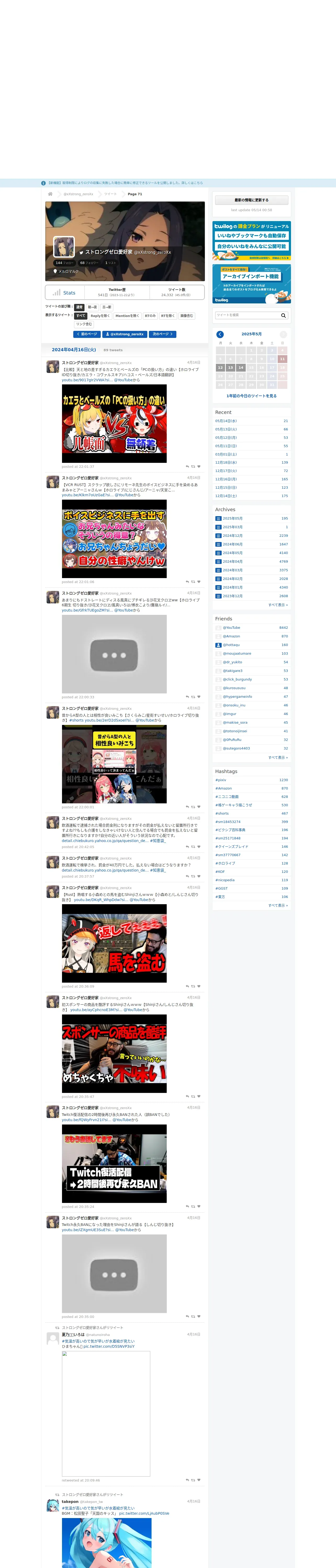Screen dimensions: 336x1568
Task: Select 古→新 tweet order
Action: pyautogui.click(x=107, y=307)
